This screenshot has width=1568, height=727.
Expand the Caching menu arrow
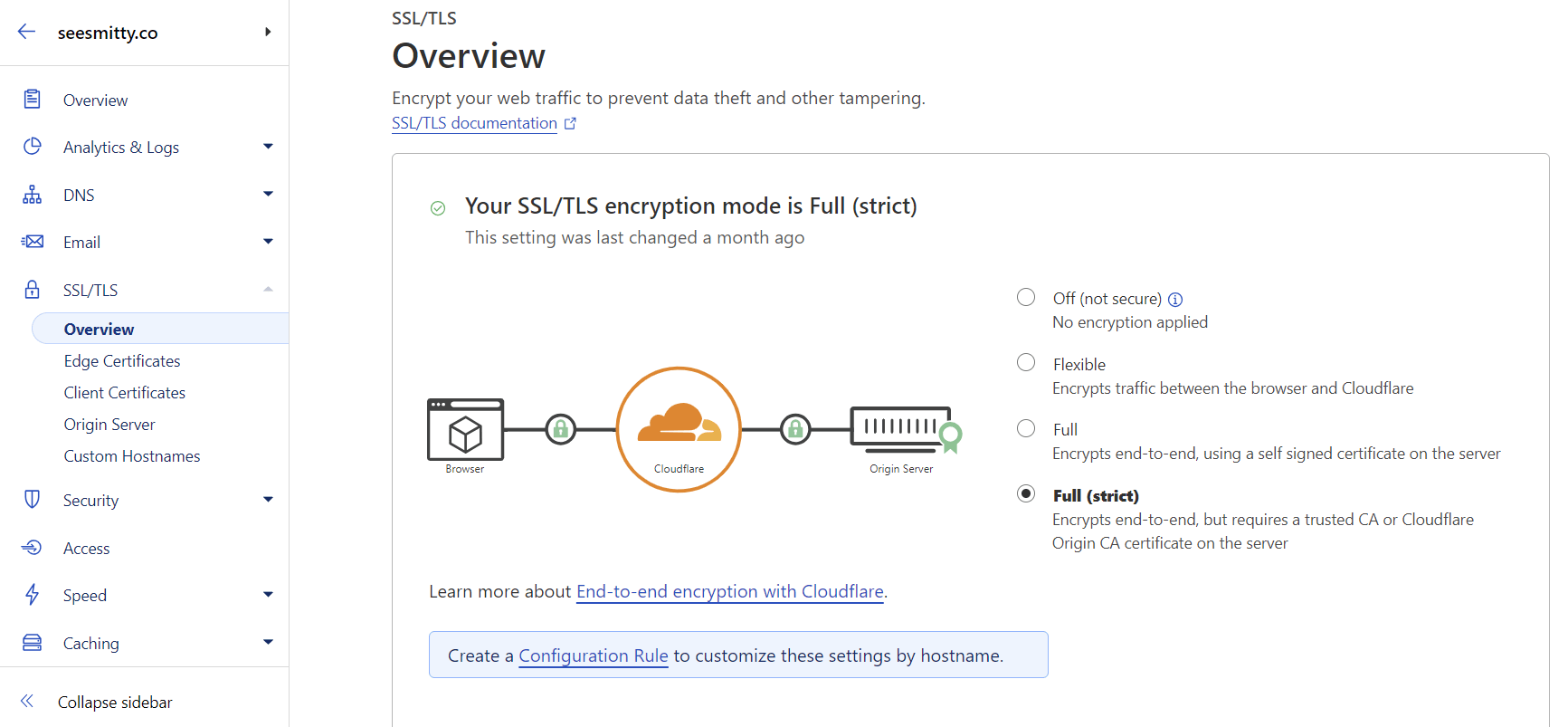coord(268,642)
